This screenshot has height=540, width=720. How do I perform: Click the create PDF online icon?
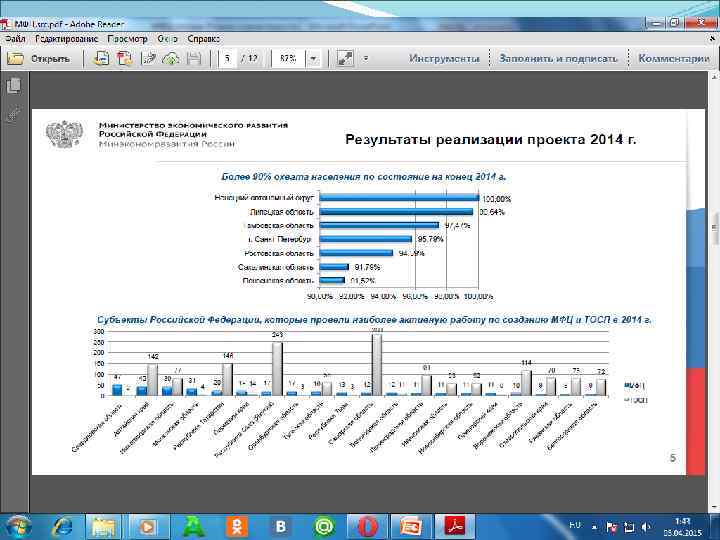[101, 58]
